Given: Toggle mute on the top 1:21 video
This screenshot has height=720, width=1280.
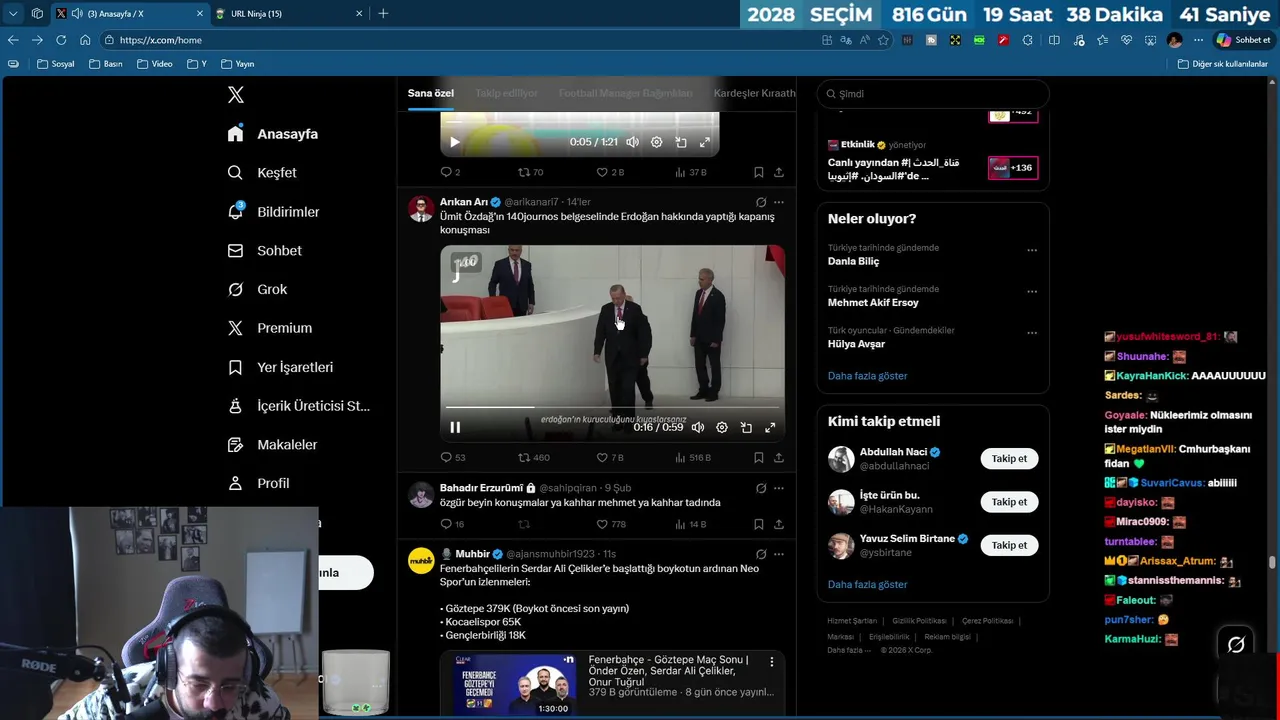Looking at the screenshot, I should click(632, 142).
